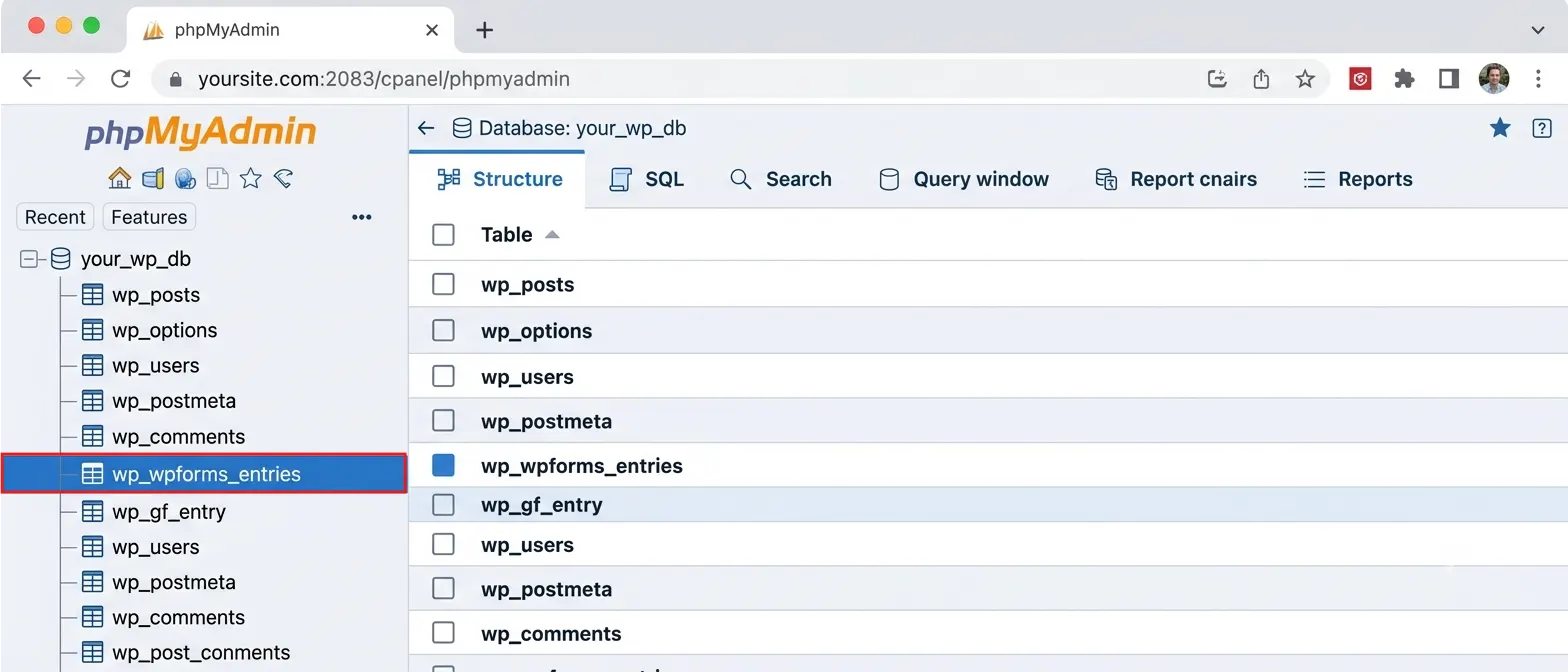Click the address bar URL field
1568x672 pixels.
pyautogui.click(x=740, y=79)
